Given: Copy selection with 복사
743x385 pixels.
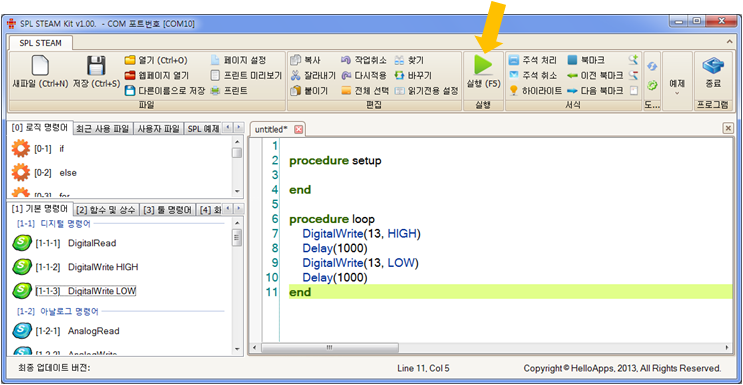Looking at the screenshot, I should (x=305, y=60).
